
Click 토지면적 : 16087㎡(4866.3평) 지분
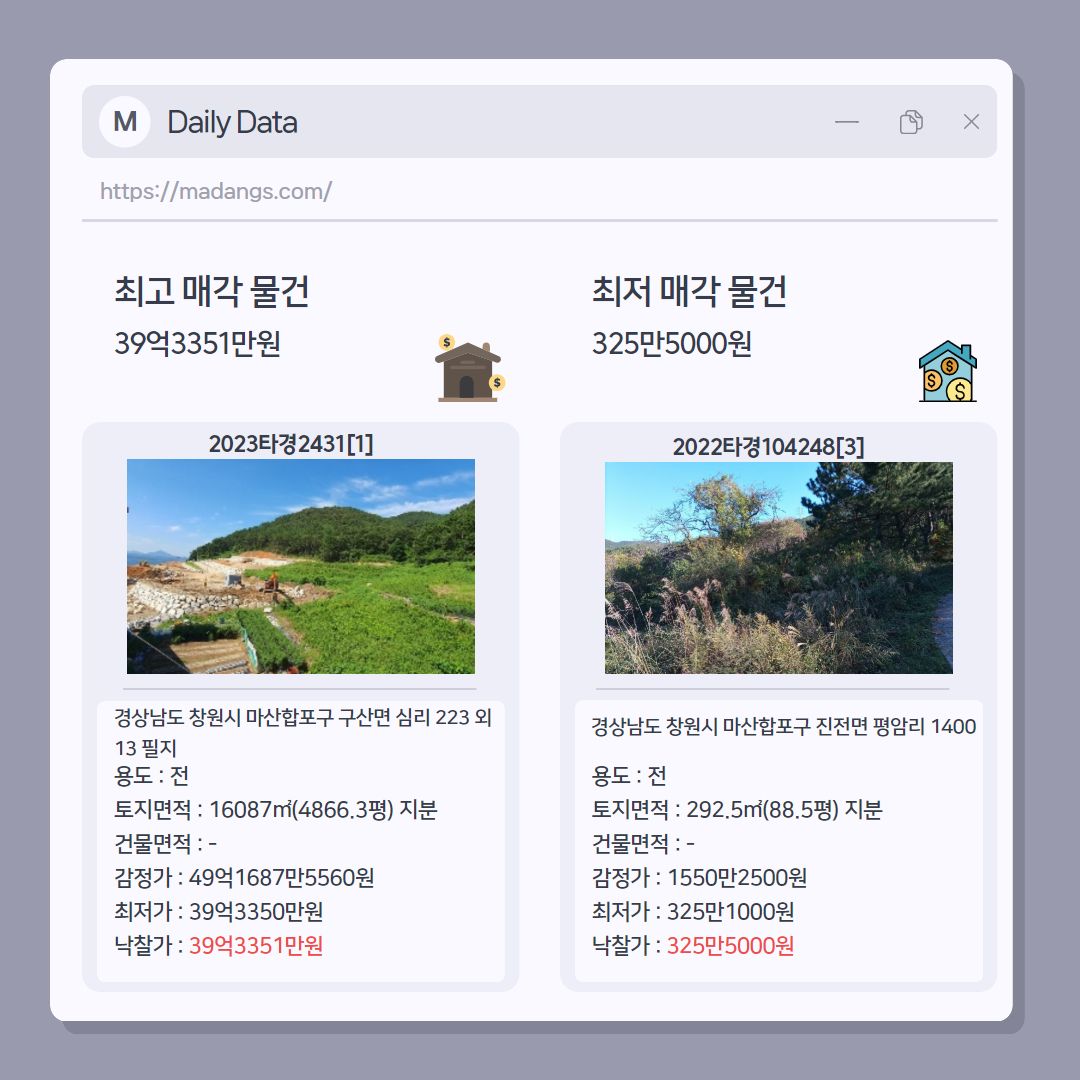pyautogui.click(x=276, y=809)
